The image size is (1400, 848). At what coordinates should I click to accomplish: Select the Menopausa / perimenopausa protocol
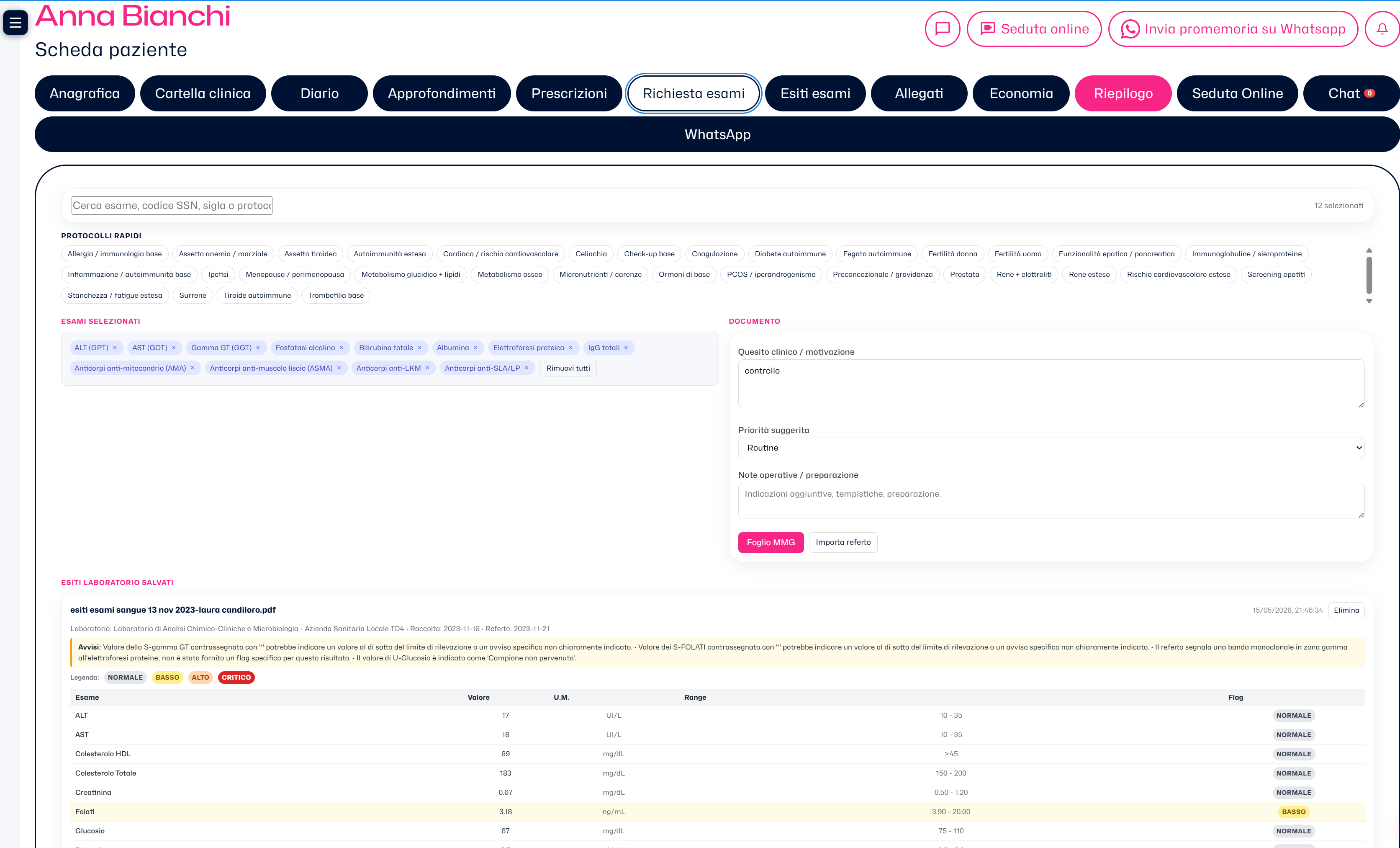(x=295, y=275)
